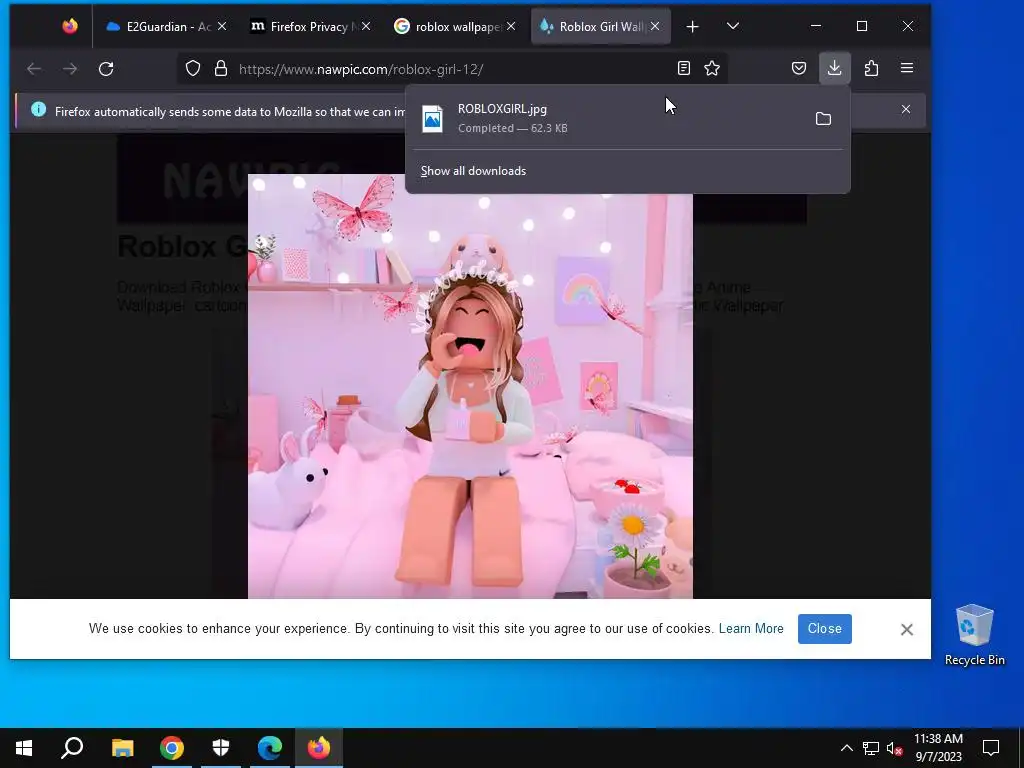This screenshot has height=768, width=1024.
Task: Toggle reader view icon
Action: click(x=684, y=69)
